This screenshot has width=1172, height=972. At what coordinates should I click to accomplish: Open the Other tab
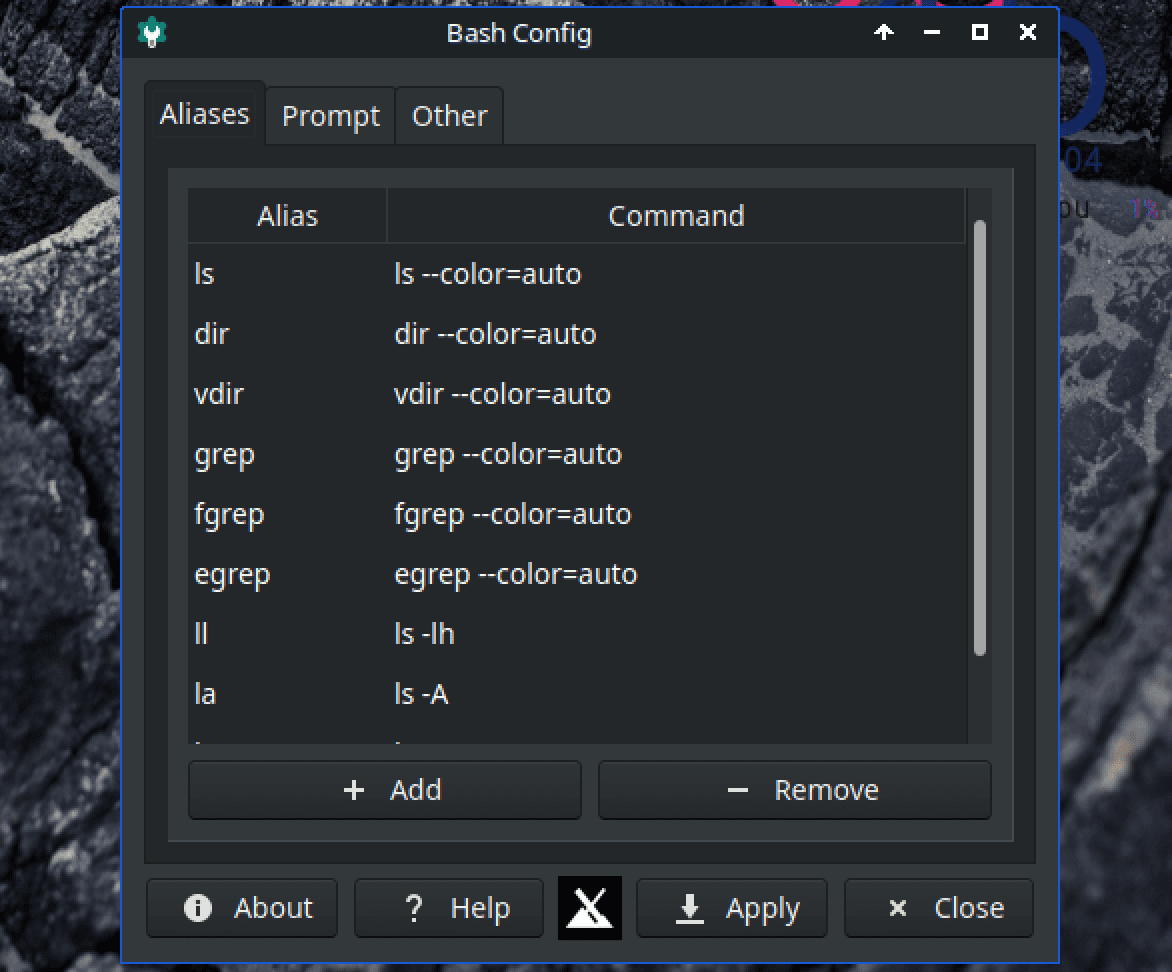pos(449,116)
